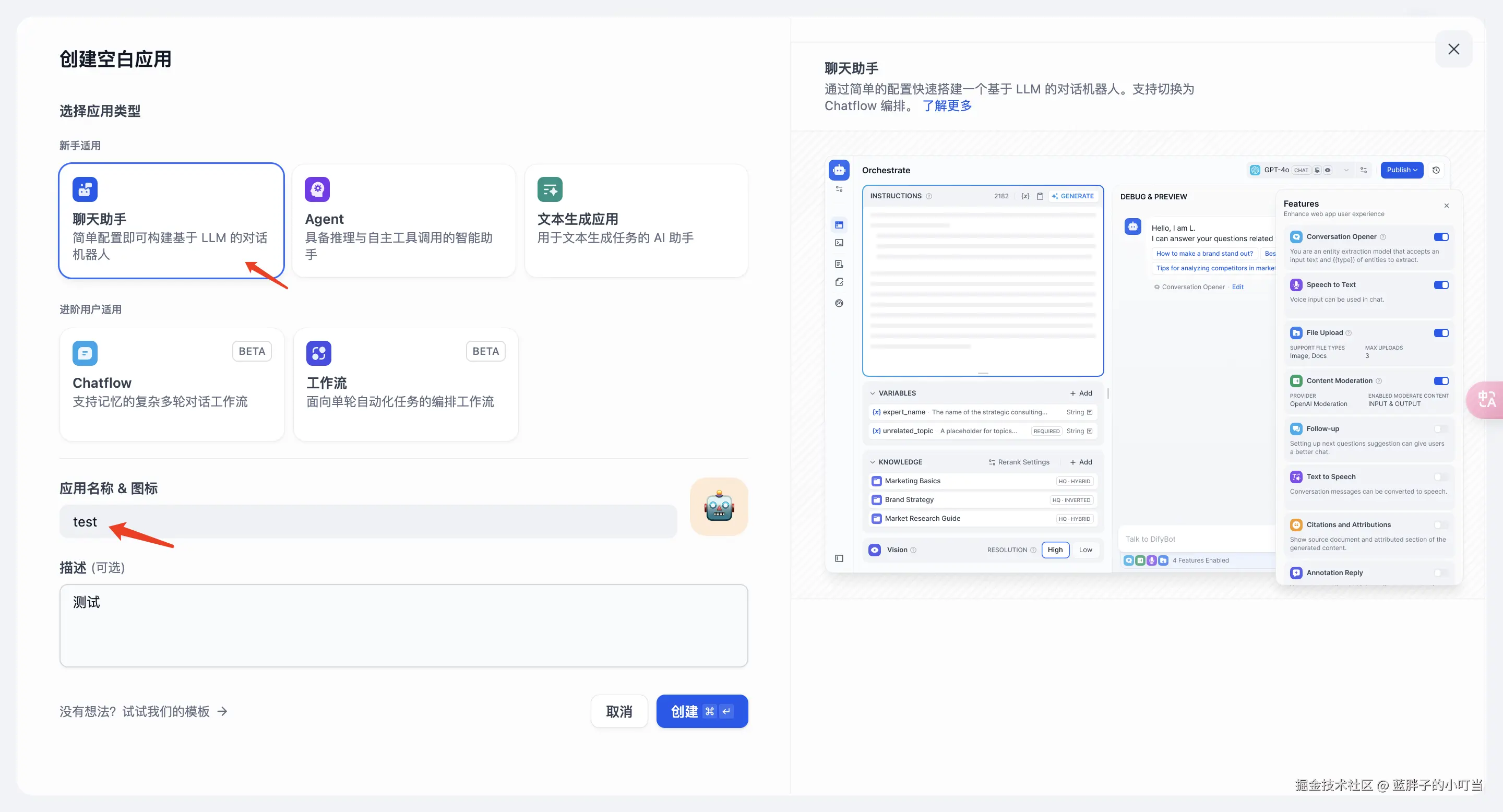Open the Publish dropdown
1503x812 pixels.
[x=1401, y=170]
